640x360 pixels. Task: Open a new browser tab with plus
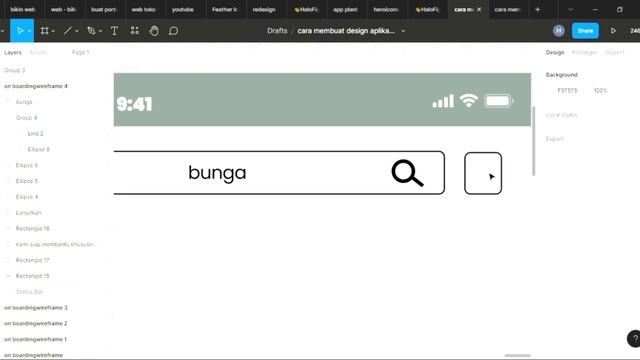tap(538, 9)
